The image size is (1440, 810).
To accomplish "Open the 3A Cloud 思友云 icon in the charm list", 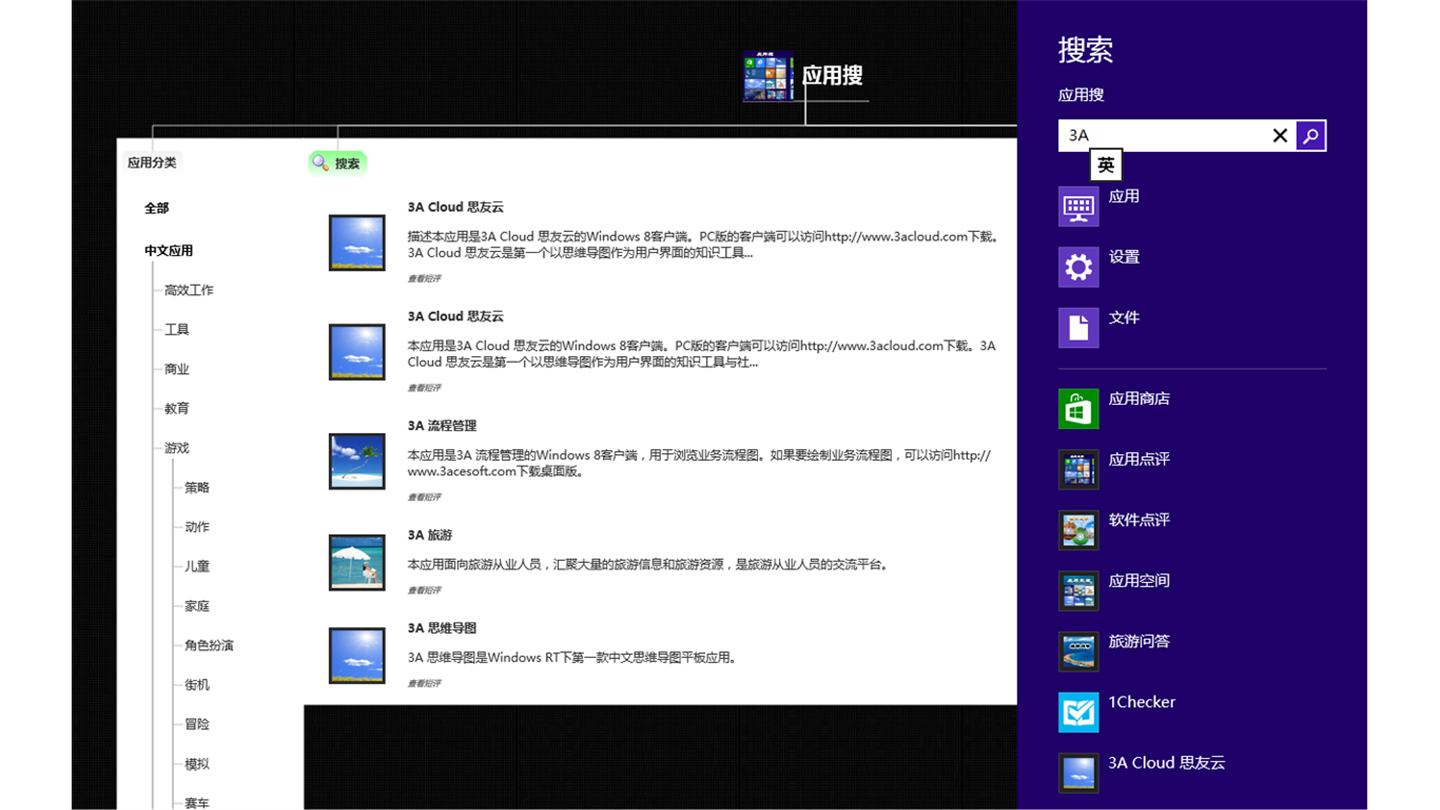I will 1078,773.
